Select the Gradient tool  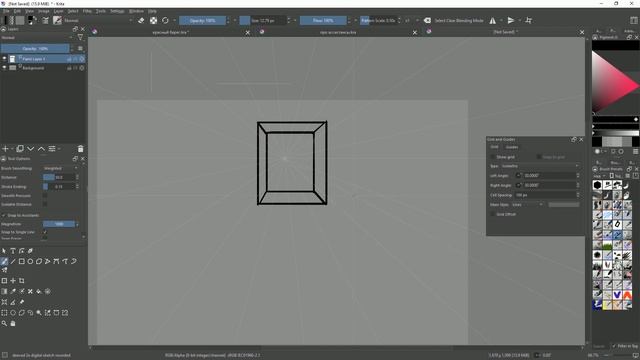pyautogui.click(x=4, y=291)
